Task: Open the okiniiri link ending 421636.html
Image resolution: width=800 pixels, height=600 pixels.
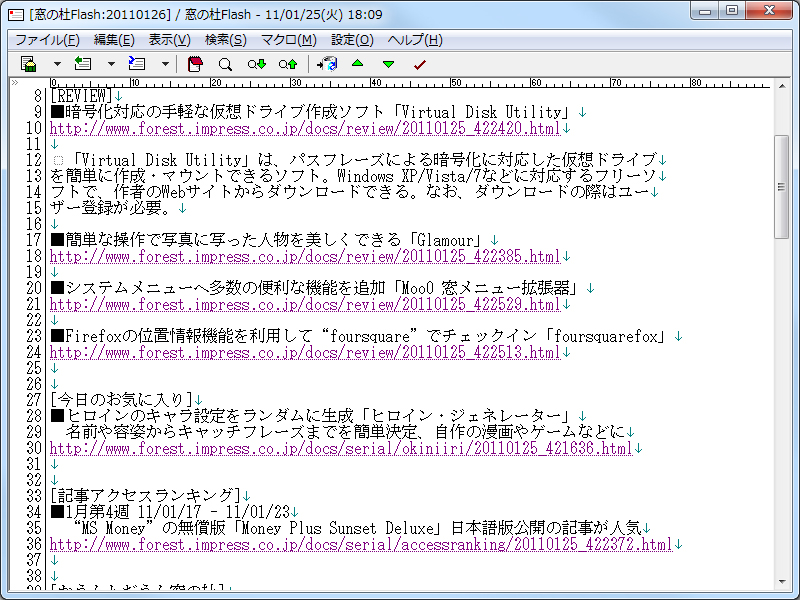Action: (341, 448)
